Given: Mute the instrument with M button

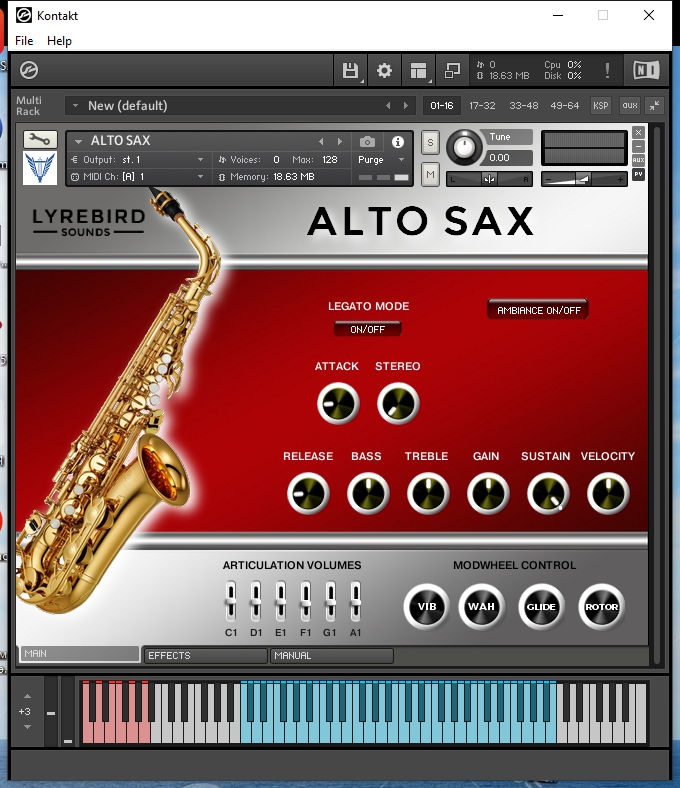Looking at the screenshot, I should coord(430,174).
